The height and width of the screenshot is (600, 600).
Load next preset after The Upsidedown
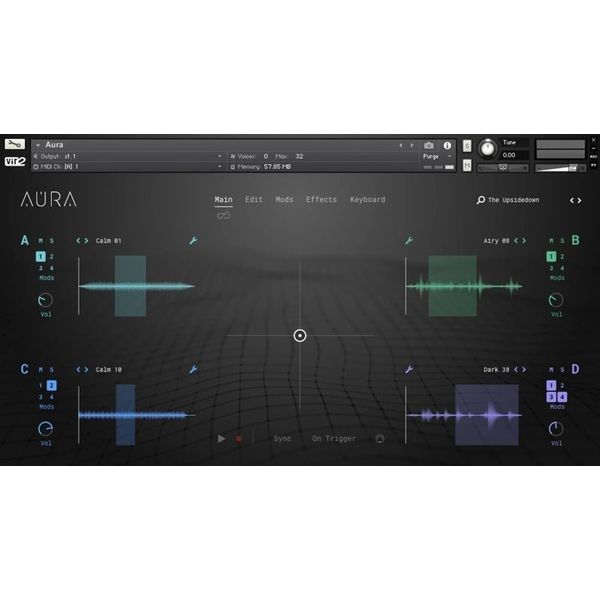579,201
